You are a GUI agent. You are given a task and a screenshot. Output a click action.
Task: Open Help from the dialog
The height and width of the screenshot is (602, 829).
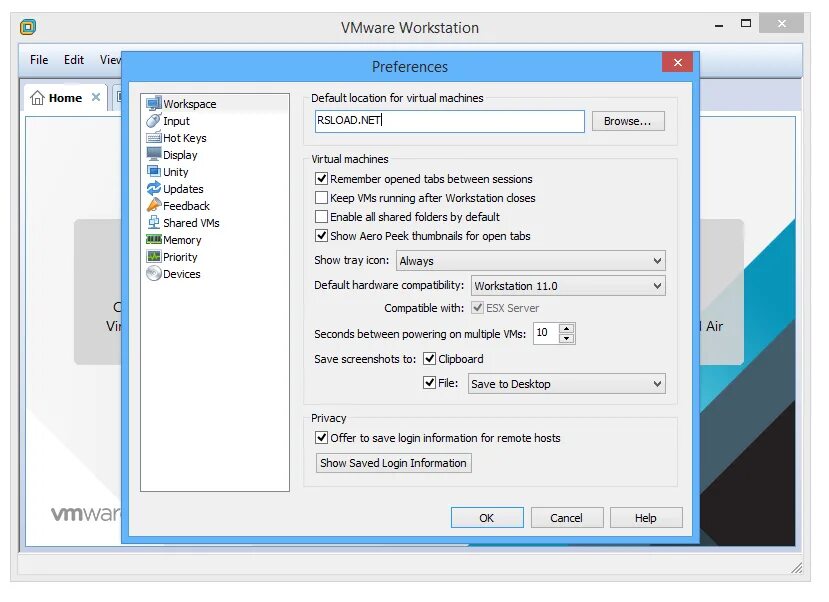646,517
